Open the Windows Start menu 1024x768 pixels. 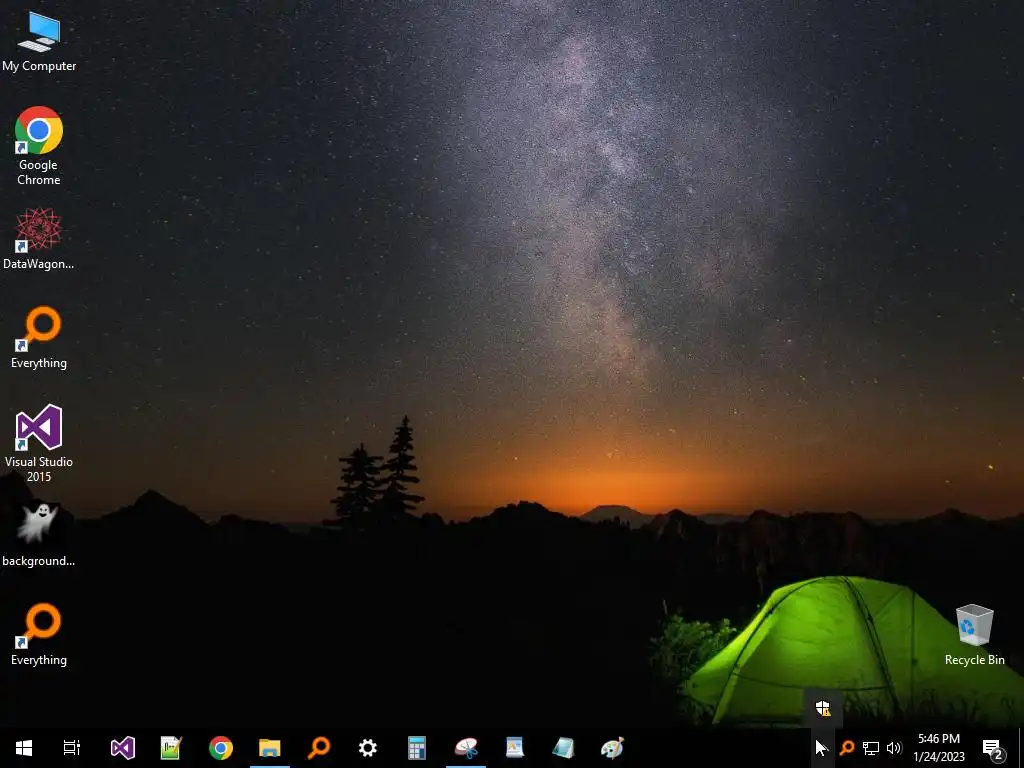pyautogui.click(x=24, y=748)
